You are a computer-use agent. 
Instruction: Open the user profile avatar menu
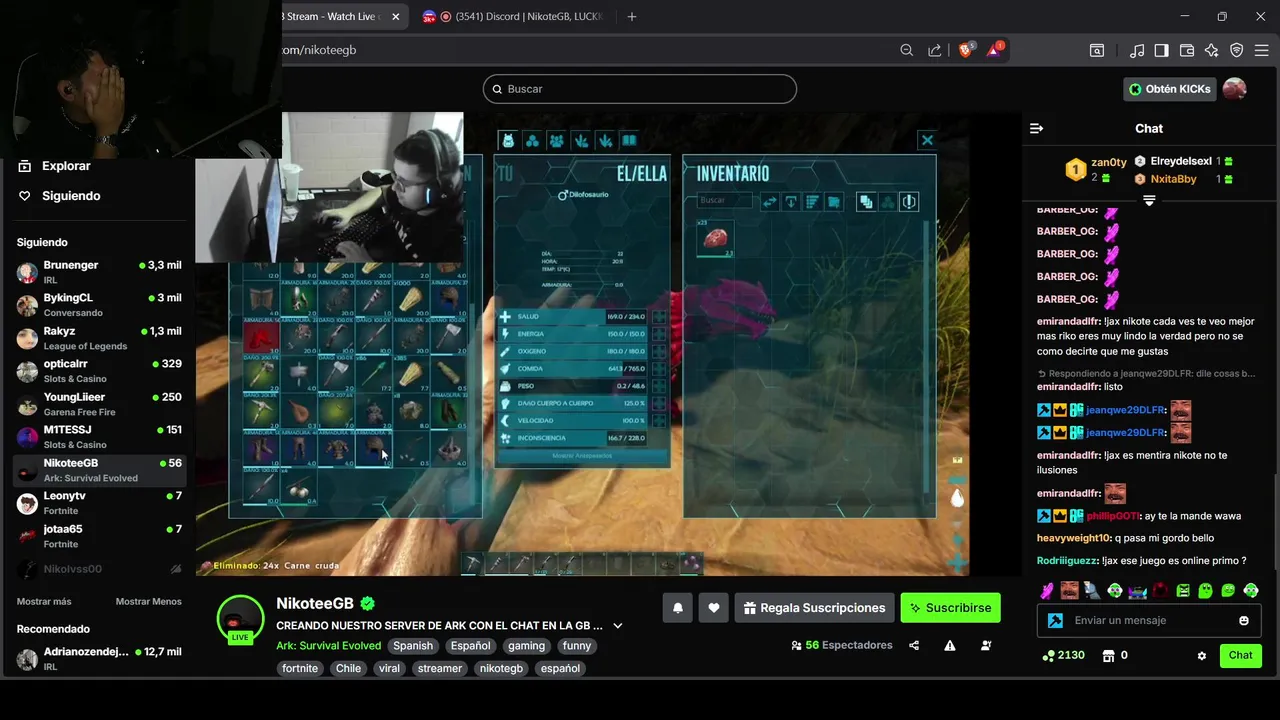[x=1235, y=89]
